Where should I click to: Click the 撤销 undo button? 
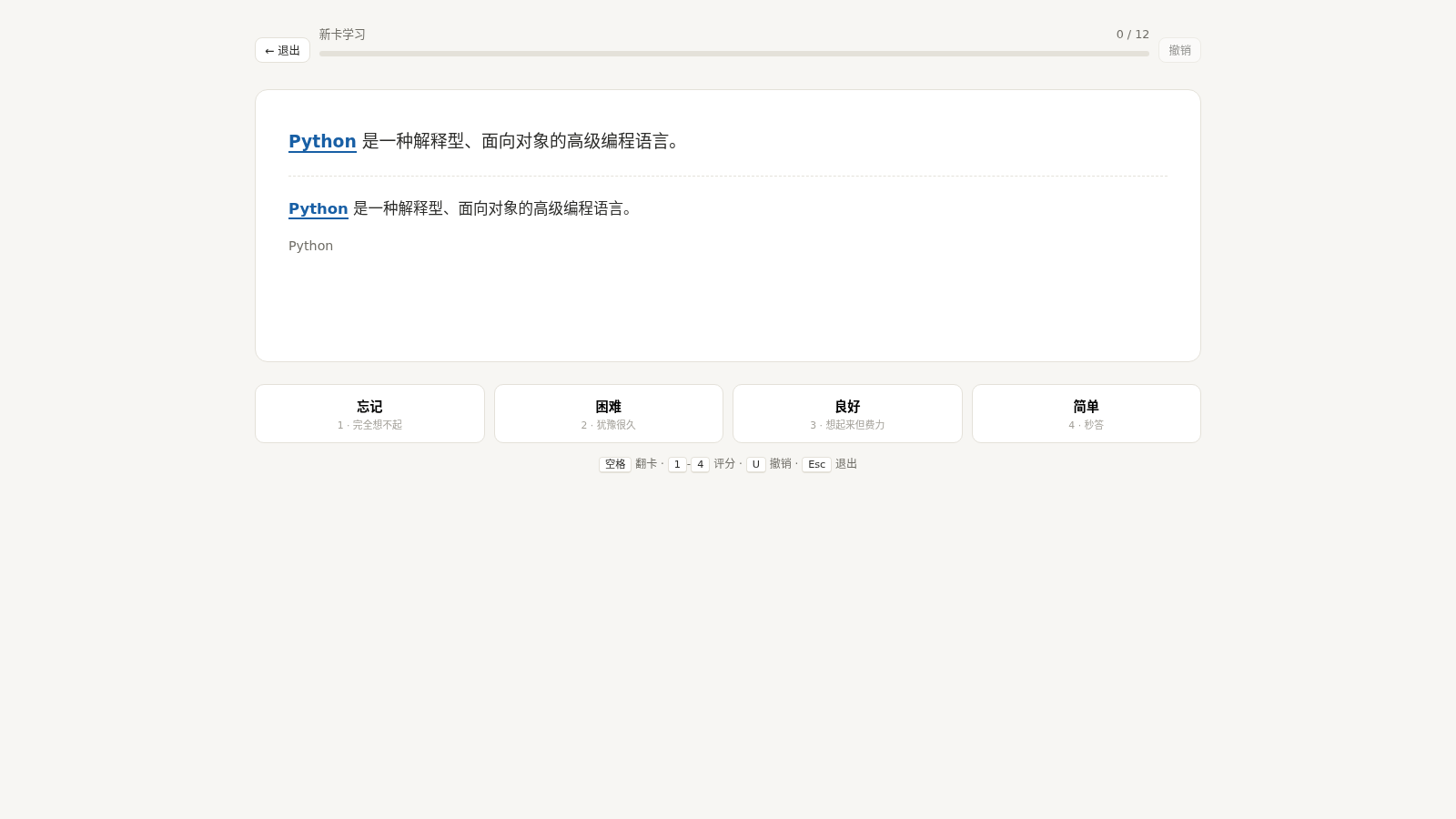click(x=1179, y=50)
